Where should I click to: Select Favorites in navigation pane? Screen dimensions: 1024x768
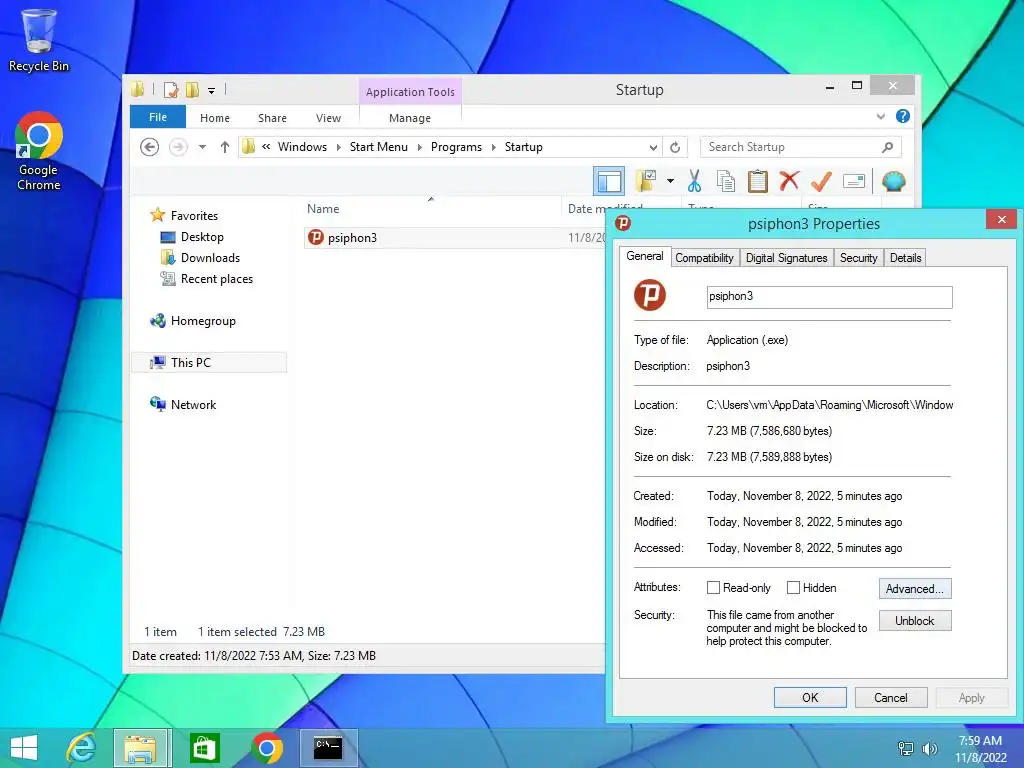pyautogui.click(x=194, y=216)
